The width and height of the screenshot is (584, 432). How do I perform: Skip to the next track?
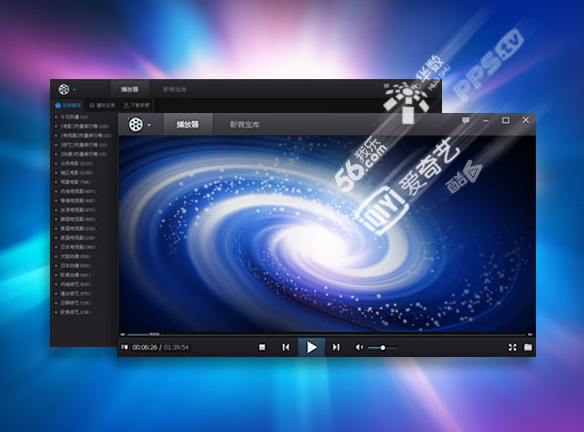[x=336, y=347]
